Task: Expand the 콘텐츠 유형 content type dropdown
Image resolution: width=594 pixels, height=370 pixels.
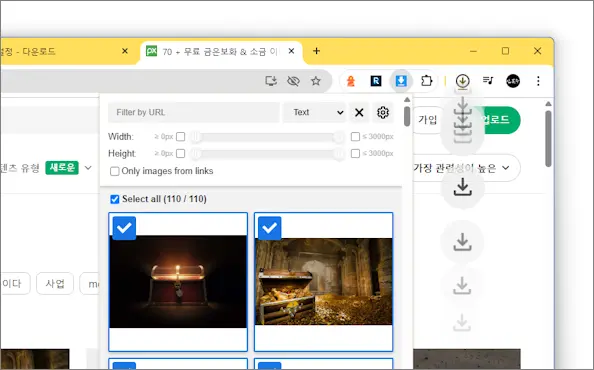Action: pyautogui.click(x=88, y=168)
